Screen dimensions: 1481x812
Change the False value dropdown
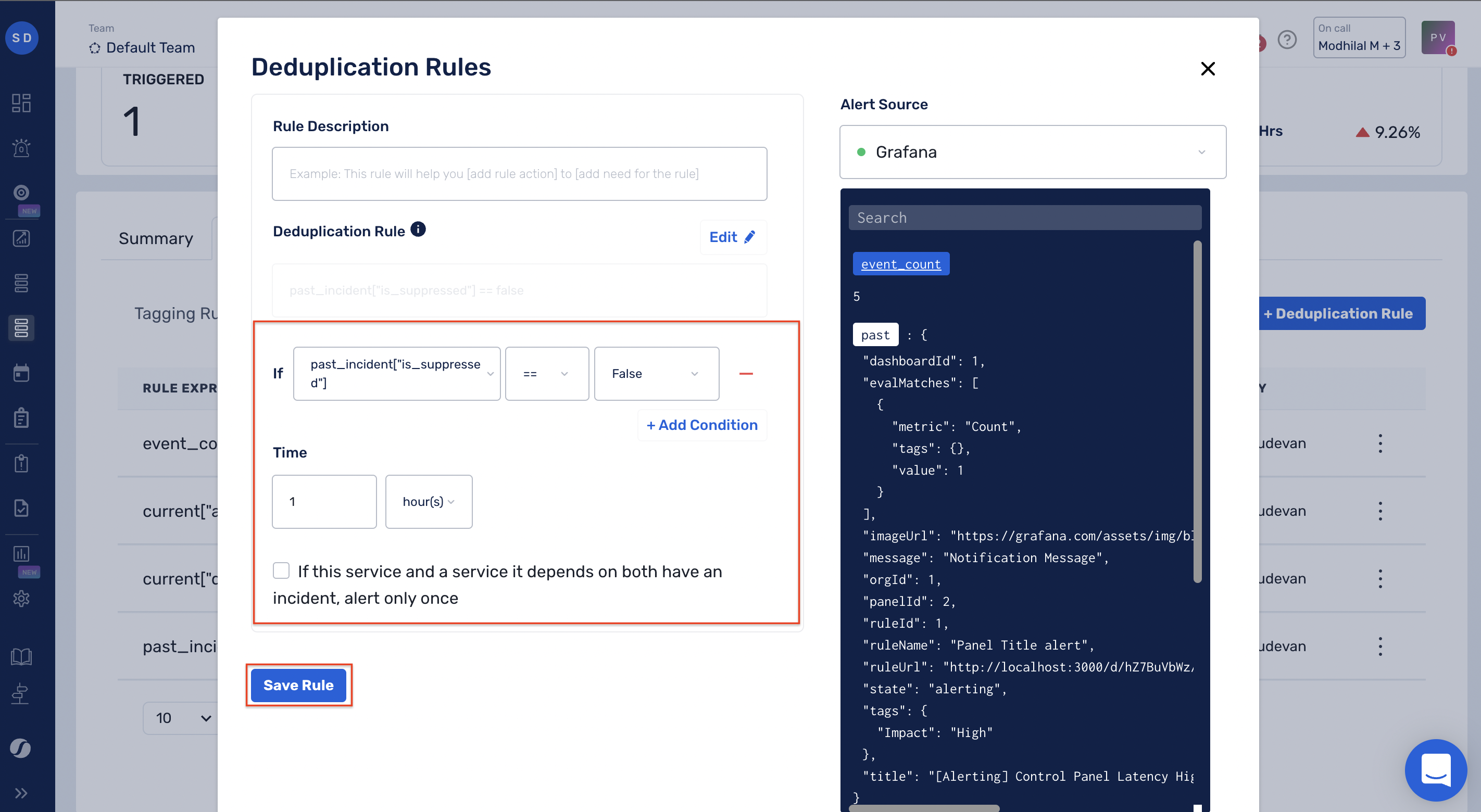[x=657, y=374]
